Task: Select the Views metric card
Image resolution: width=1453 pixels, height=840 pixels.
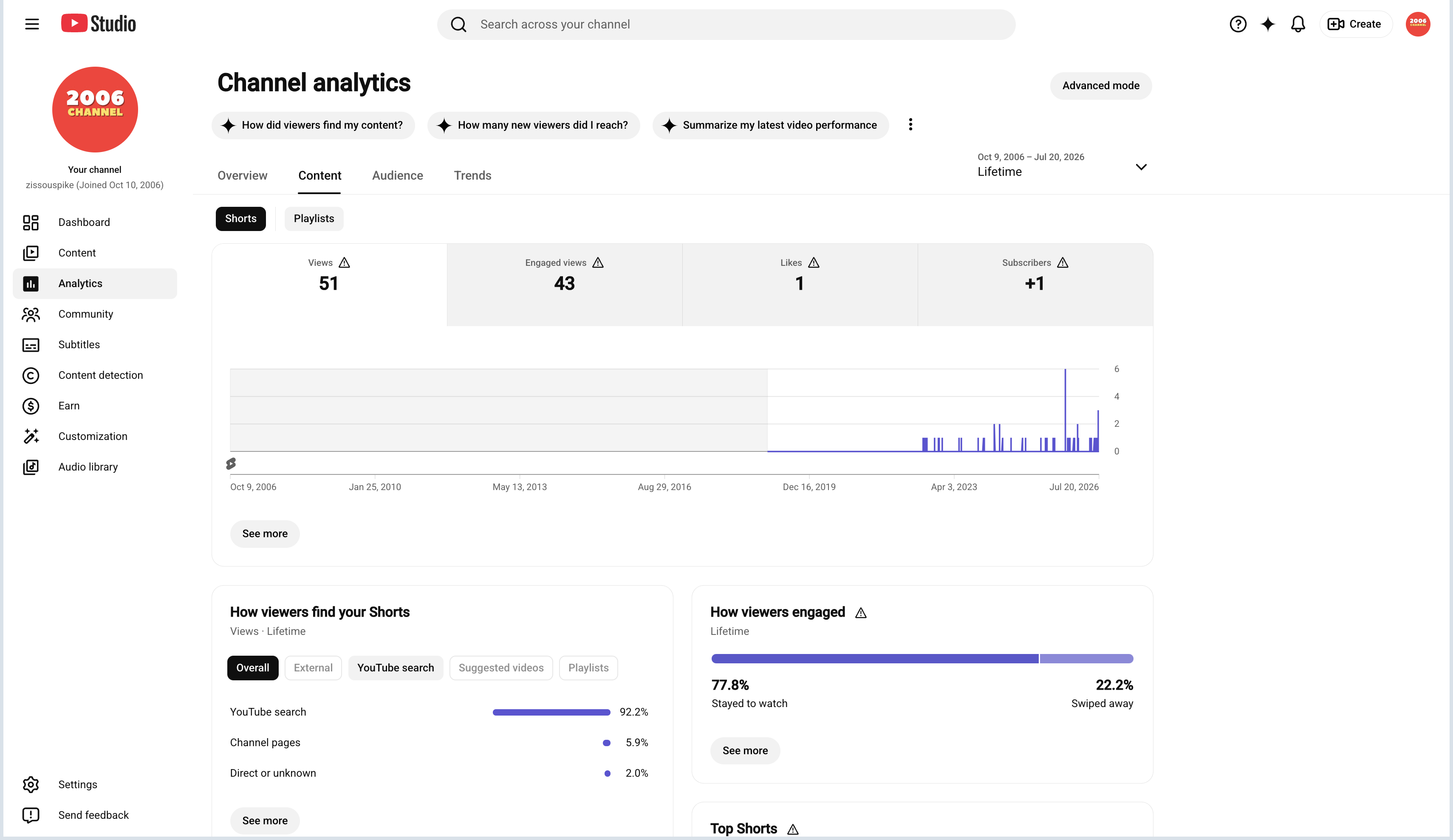Action: coord(329,285)
